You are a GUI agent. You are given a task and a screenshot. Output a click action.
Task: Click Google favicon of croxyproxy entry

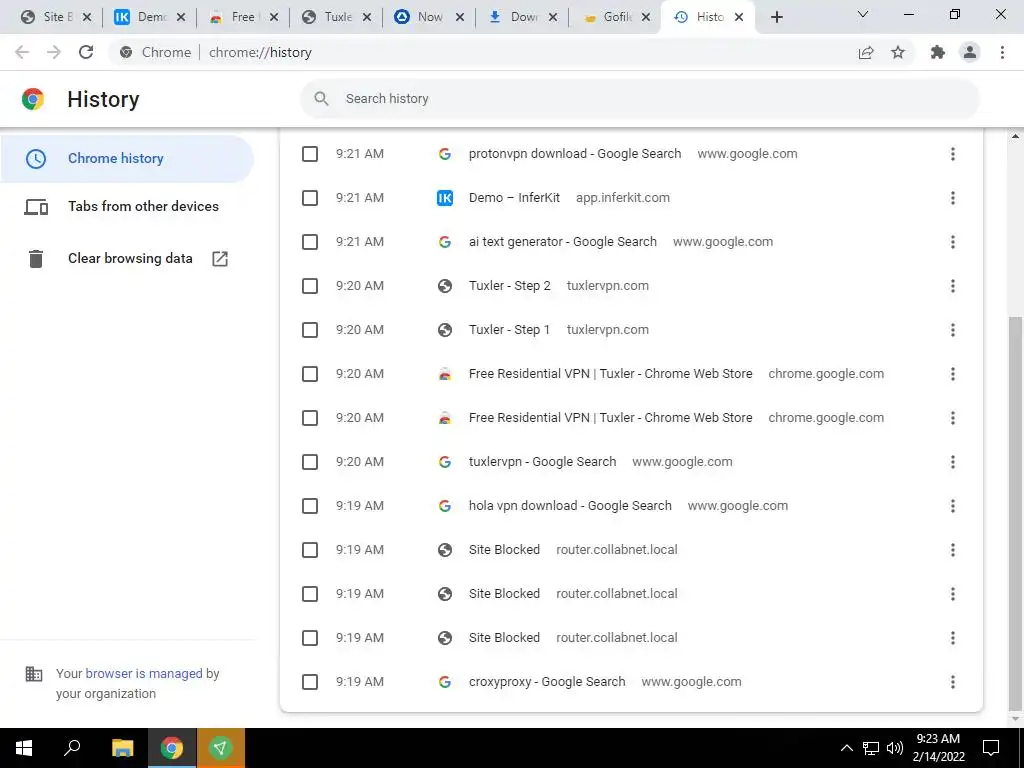coord(445,682)
